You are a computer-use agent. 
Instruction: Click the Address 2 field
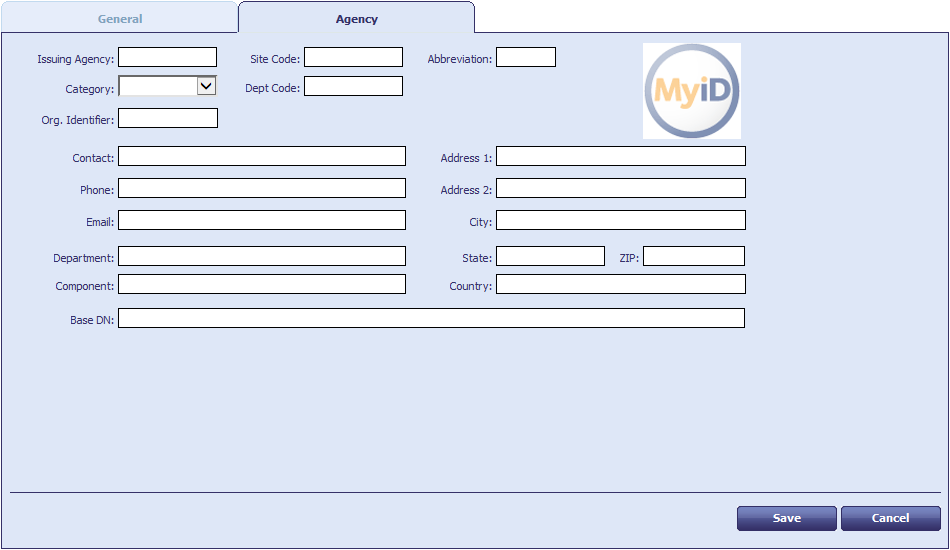pyautogui.click(x=621, y=188)
